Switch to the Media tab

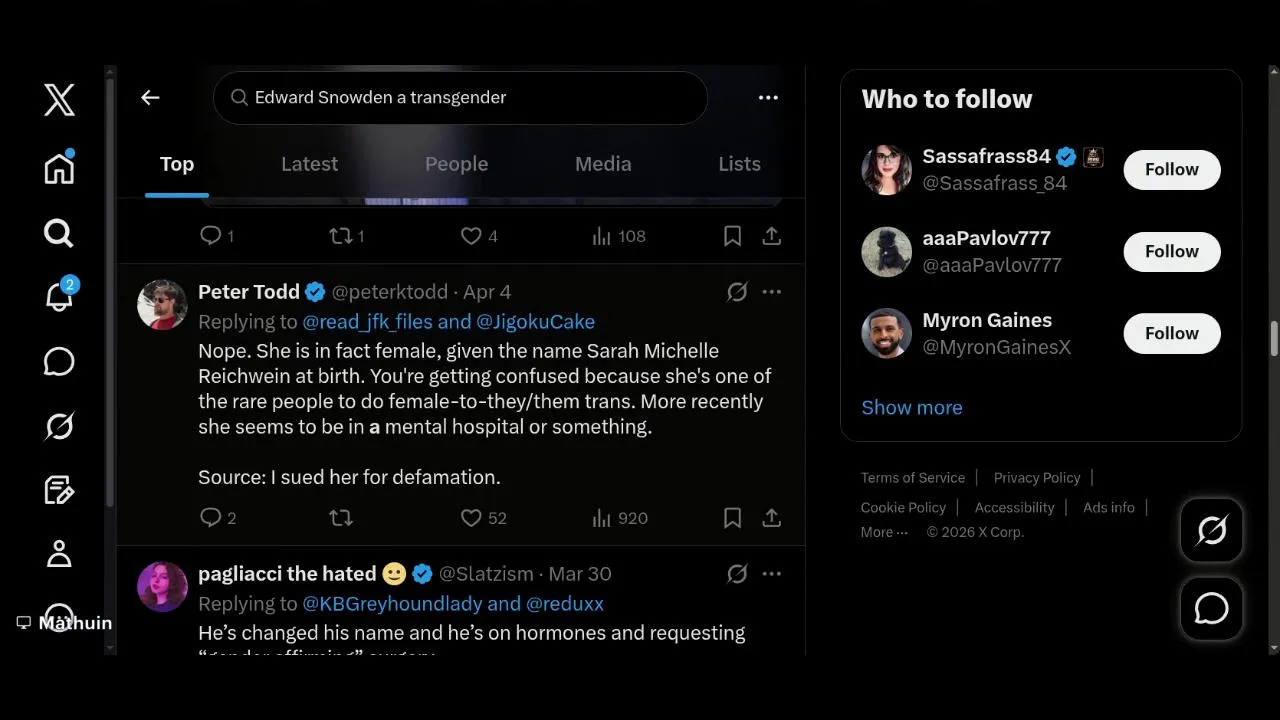click(603, 164)
